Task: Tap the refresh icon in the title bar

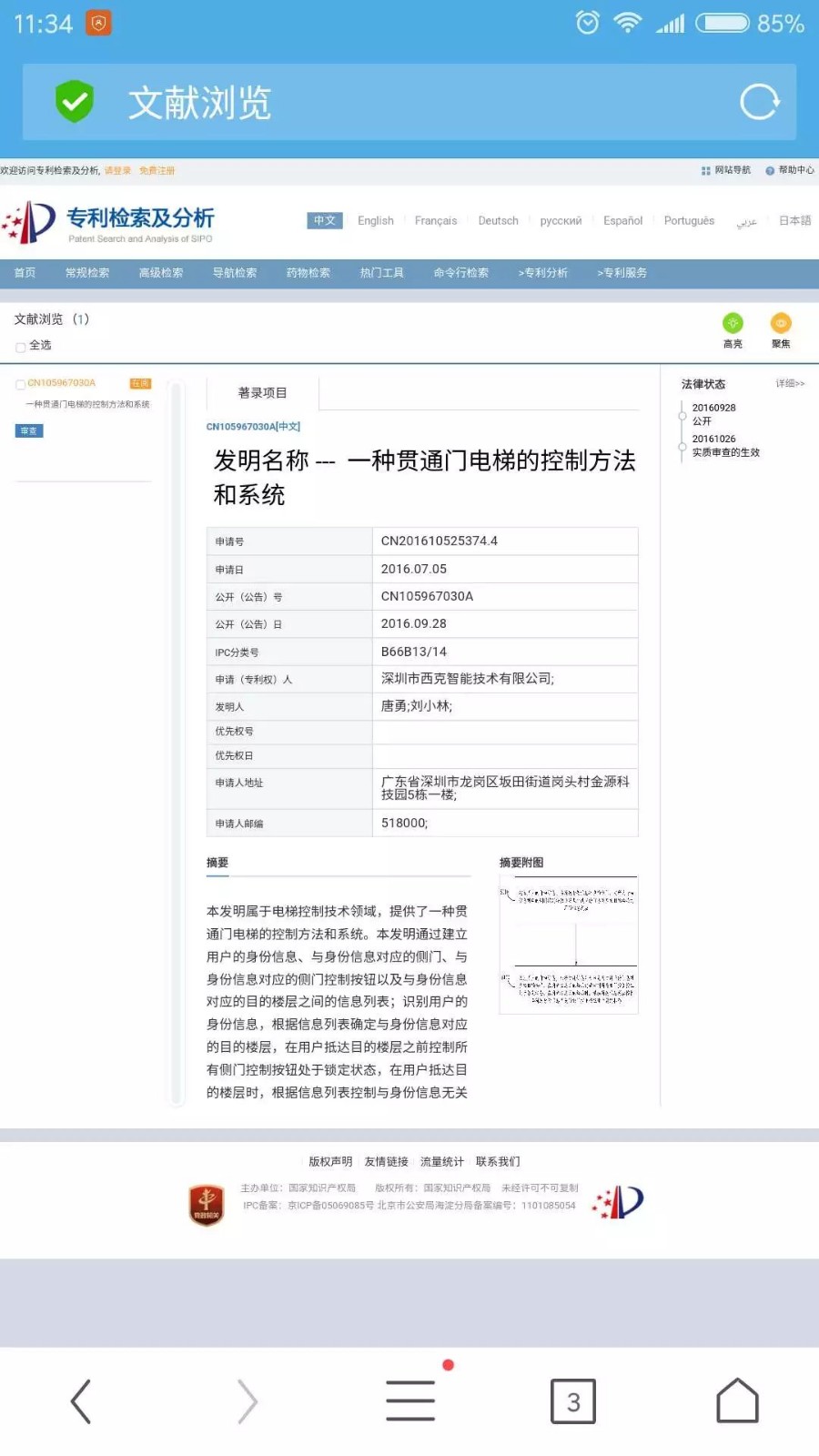Action: (759, 102)
